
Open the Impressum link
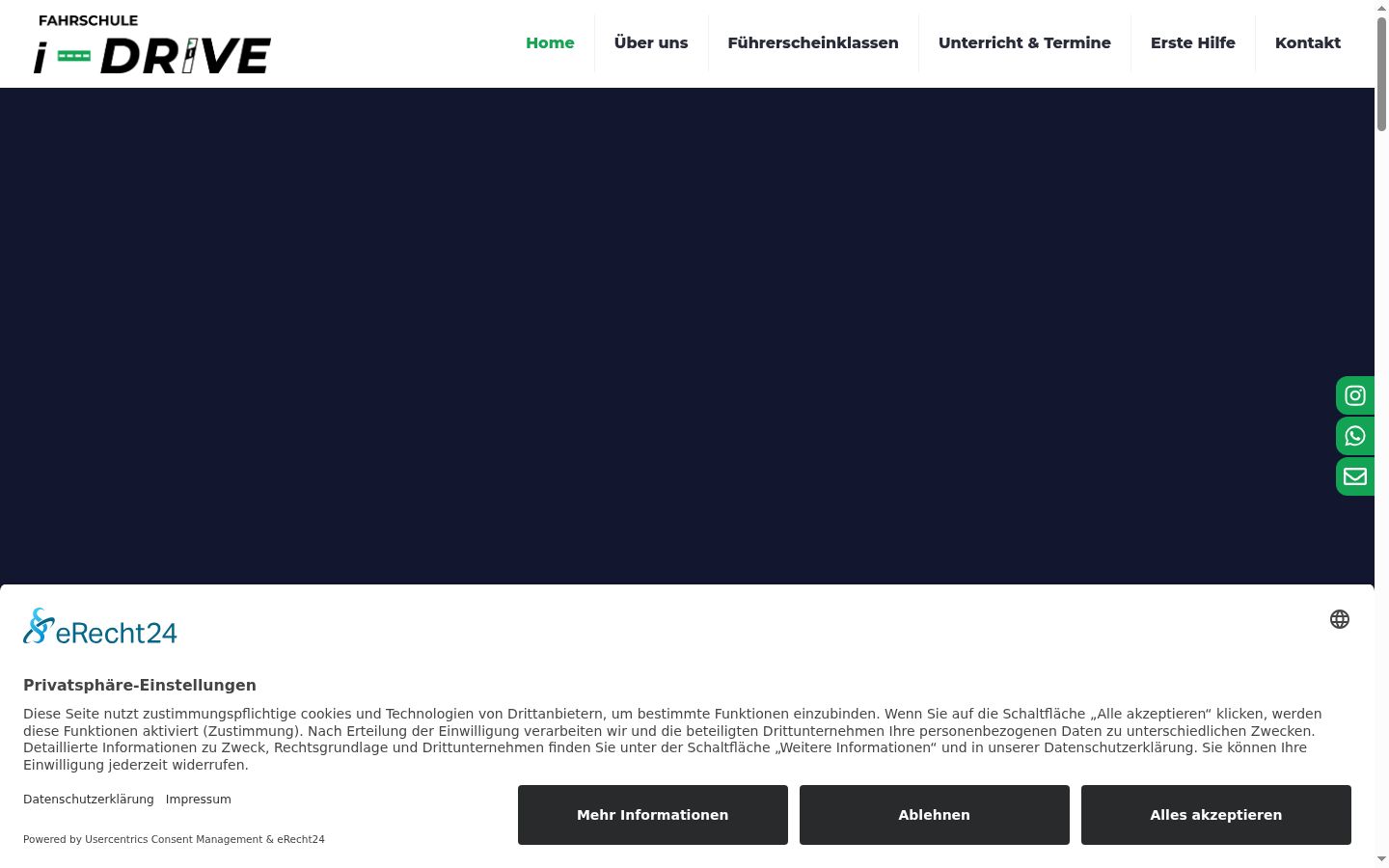coord(199,800)
